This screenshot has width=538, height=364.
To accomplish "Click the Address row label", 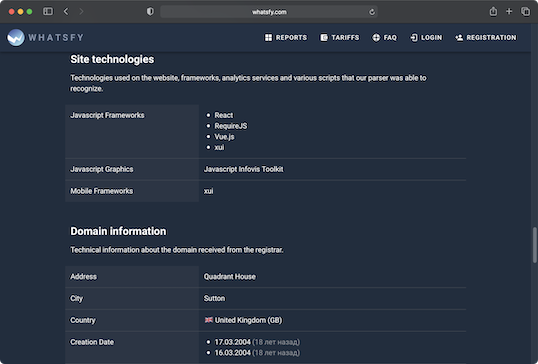I will tap(83, 277).
